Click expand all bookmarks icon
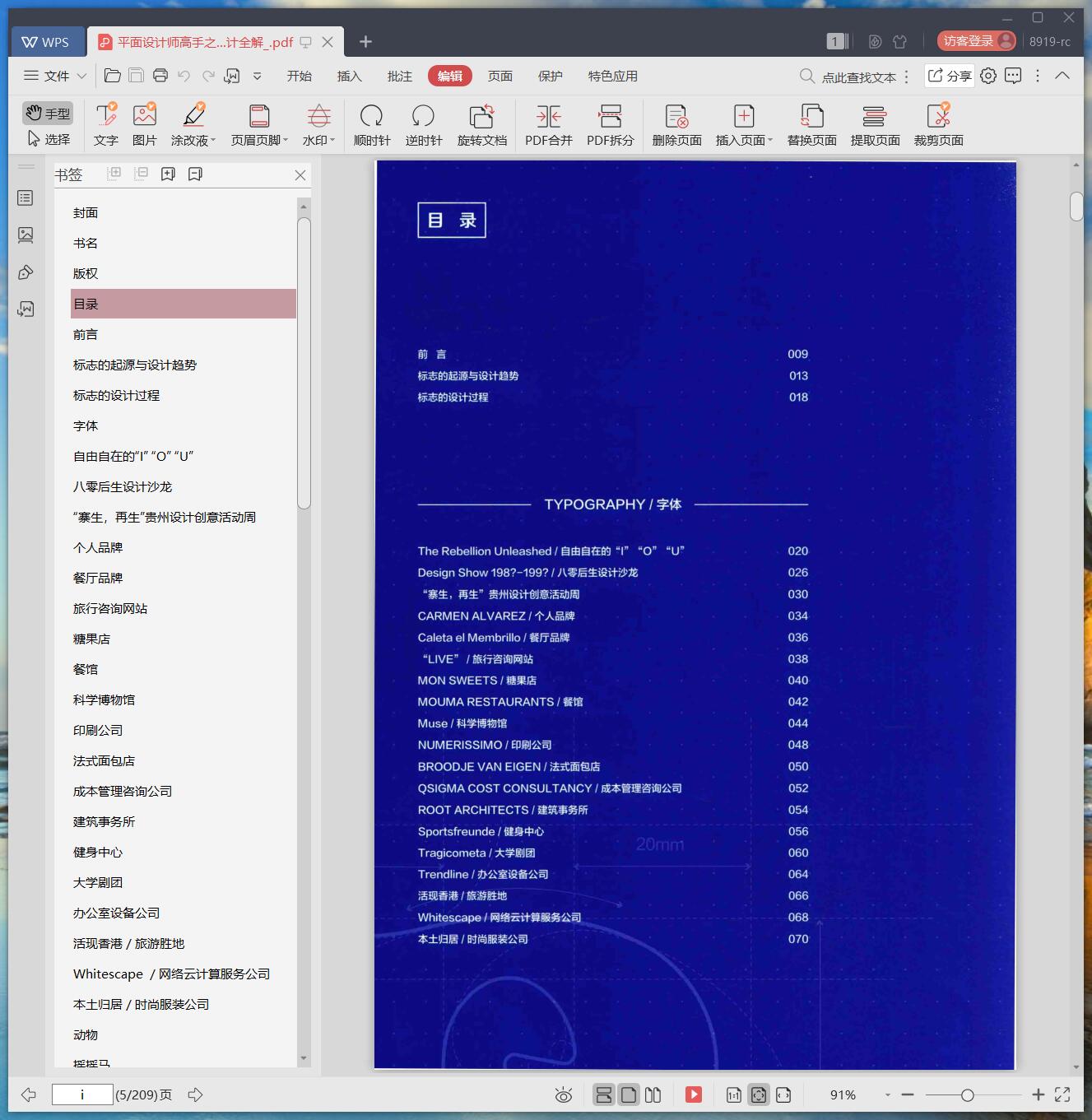The width and height of the screenshot is (1092, 1120). 114,174
